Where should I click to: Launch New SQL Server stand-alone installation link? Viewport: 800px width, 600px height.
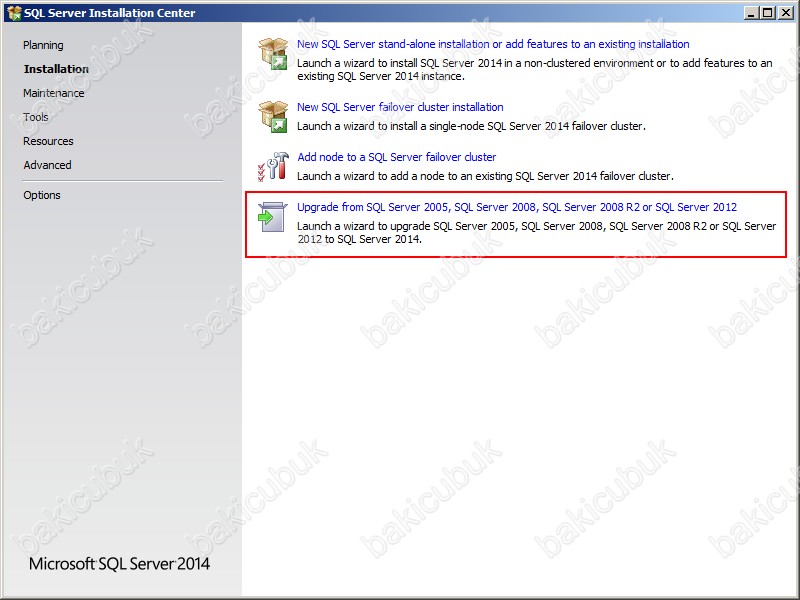tap(493, 44)
